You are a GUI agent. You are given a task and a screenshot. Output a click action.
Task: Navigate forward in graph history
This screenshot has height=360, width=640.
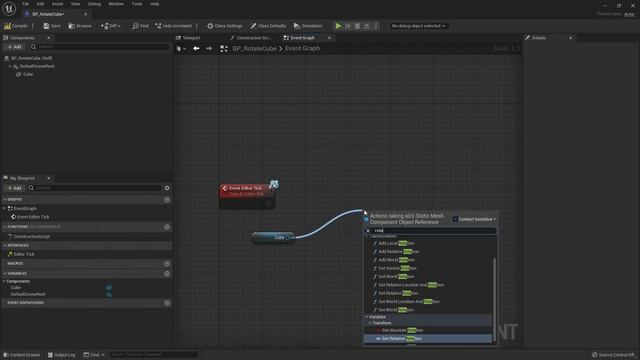click(209, 49)
